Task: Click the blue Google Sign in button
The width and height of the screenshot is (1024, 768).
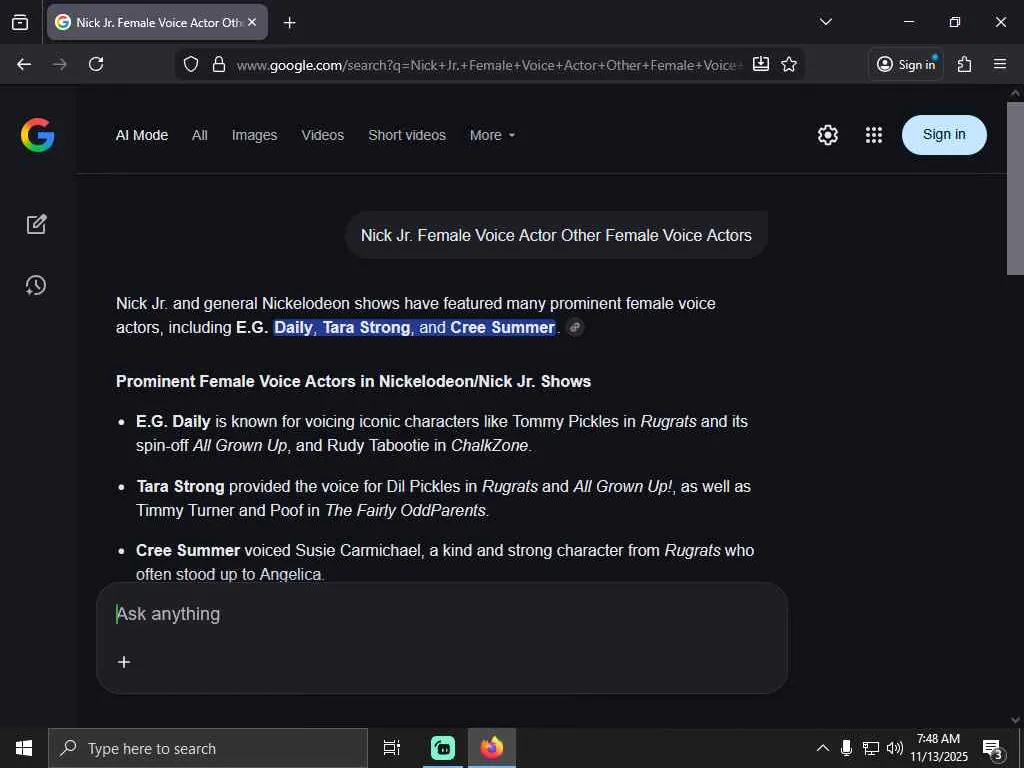Action: tap(944, 135)
